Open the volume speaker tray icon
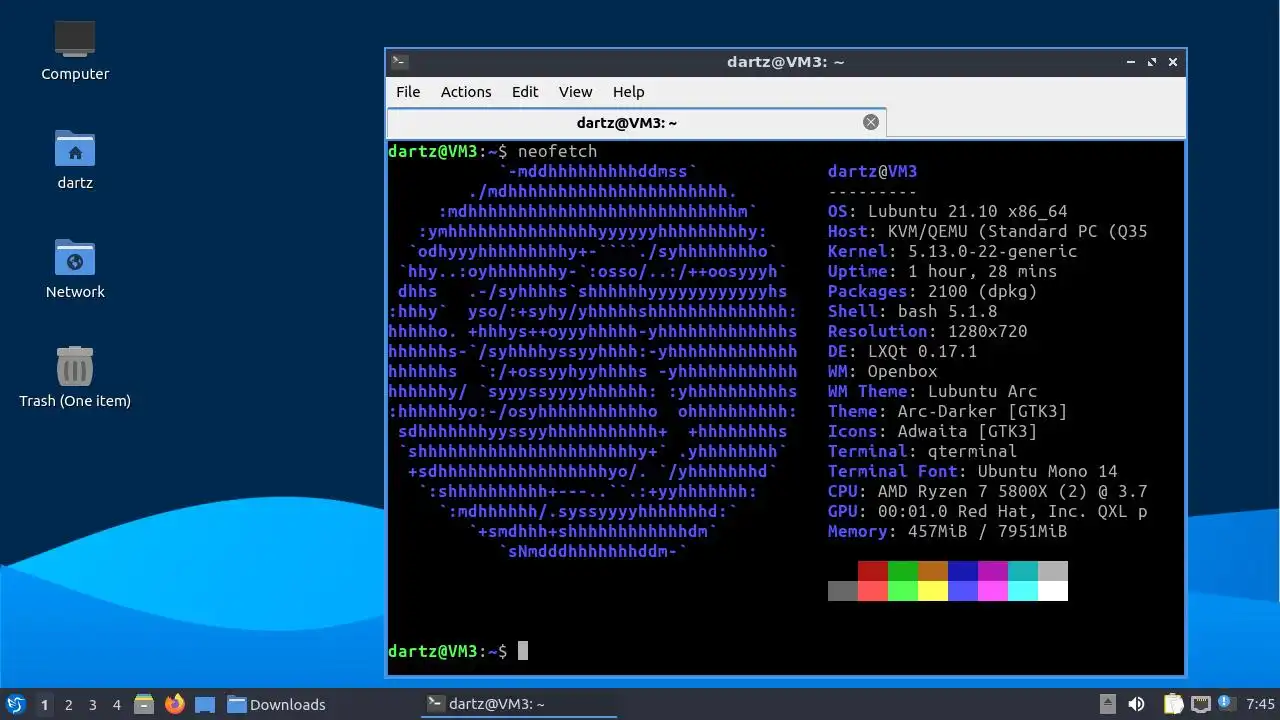The height and width of the screenshot is (720, 1280). (x=1136, y=704)
